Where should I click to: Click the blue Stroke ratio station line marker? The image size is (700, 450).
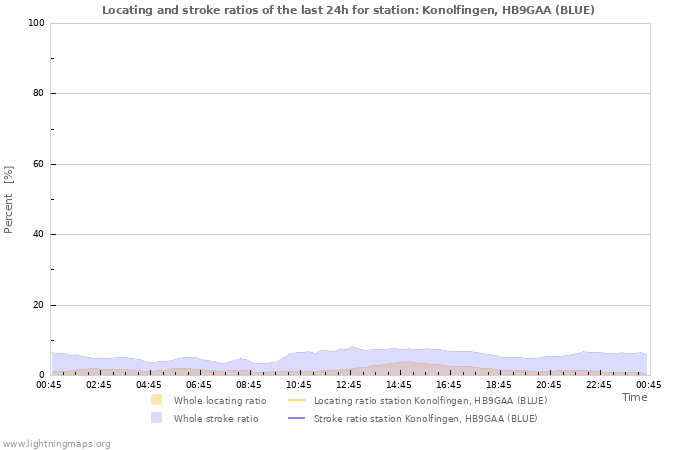tap(296, 418)
